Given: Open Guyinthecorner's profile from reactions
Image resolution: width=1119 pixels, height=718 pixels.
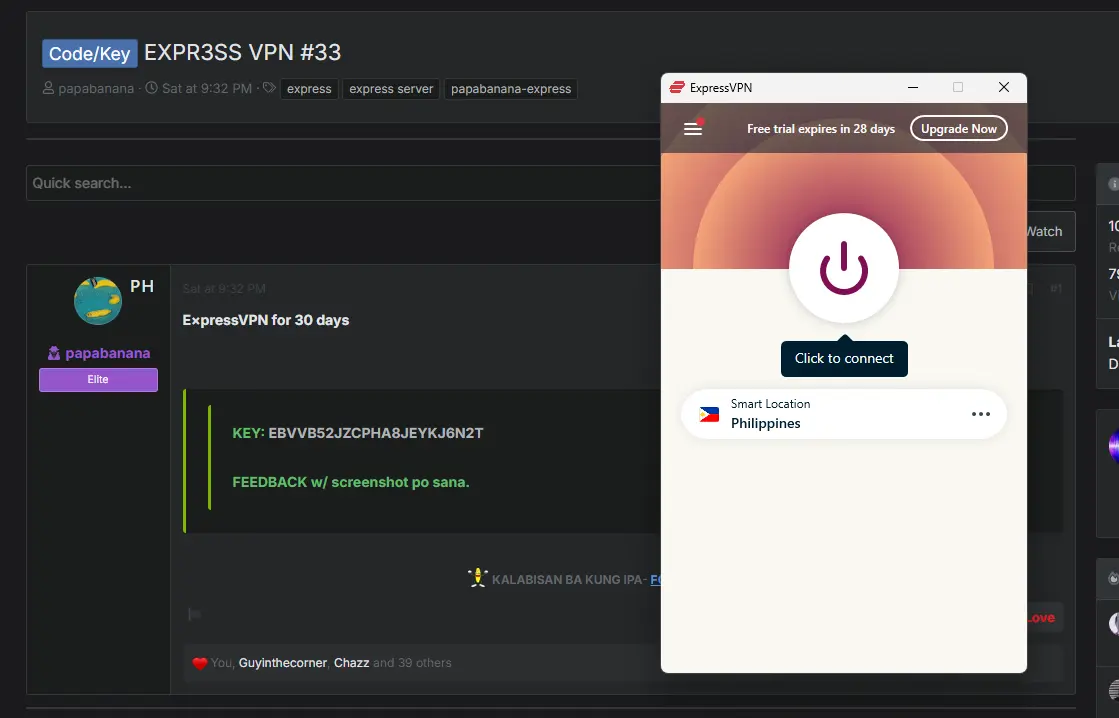Looking at the screenshot, I should (x=283, y=663).
